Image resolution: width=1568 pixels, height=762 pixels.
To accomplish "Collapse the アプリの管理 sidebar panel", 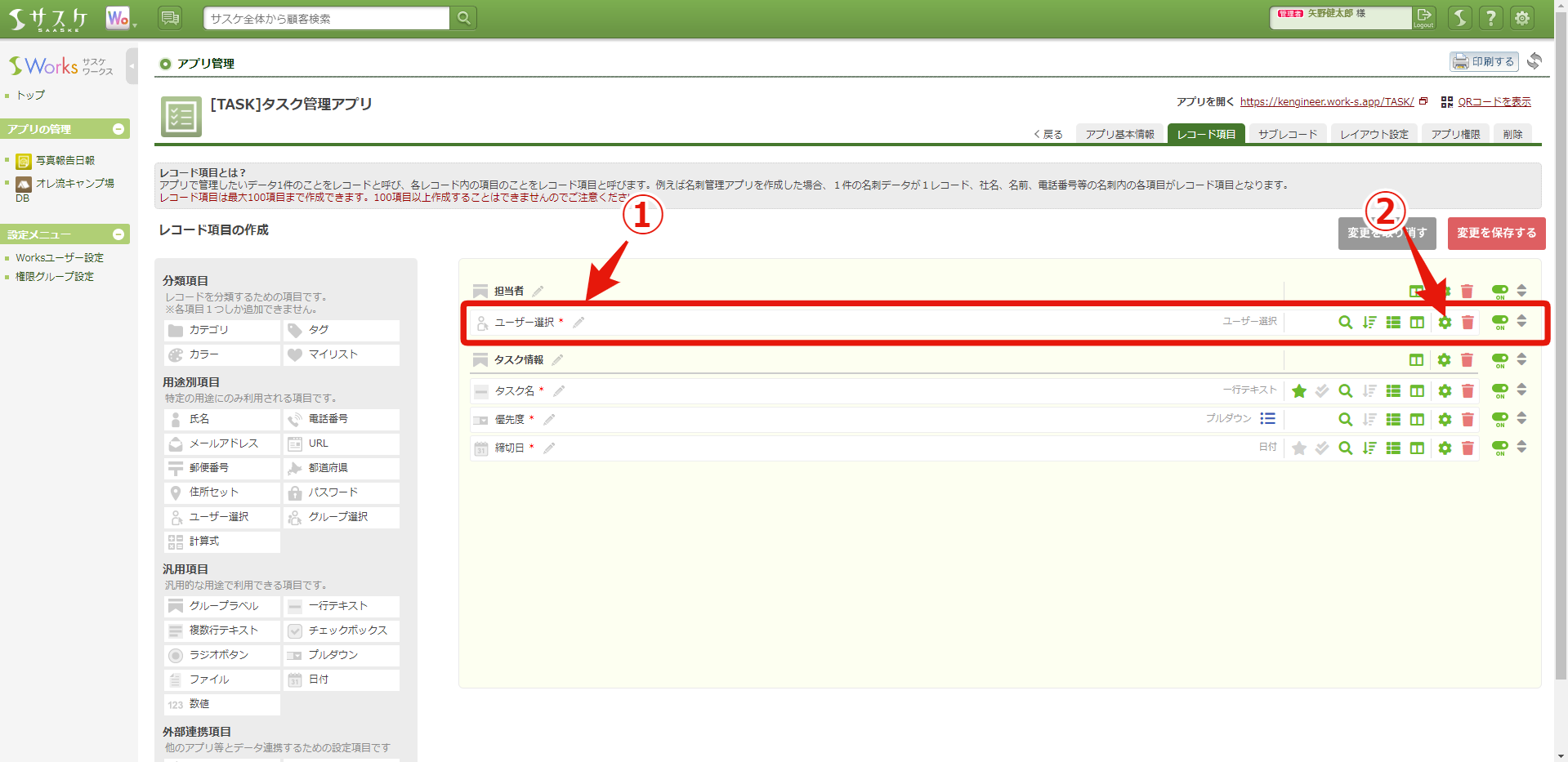I will (x=119, y=128).
